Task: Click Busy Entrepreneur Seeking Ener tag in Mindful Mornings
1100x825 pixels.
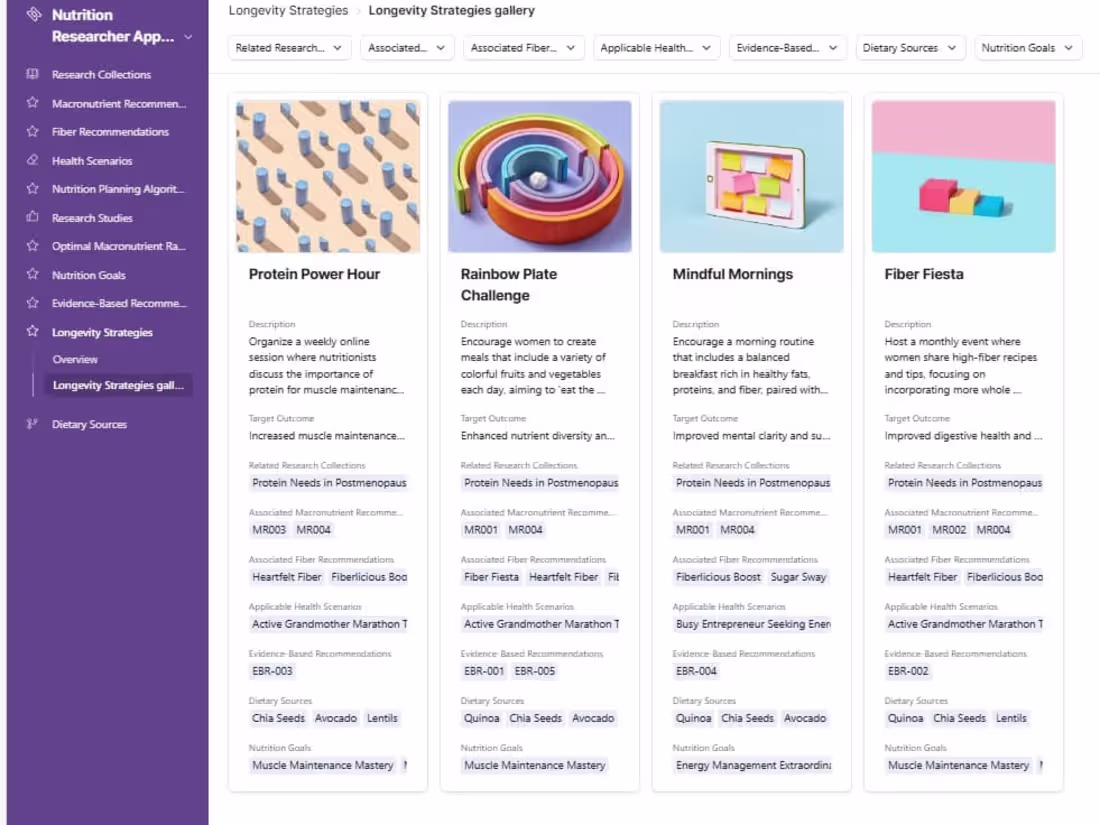Action: click(752, 624)
